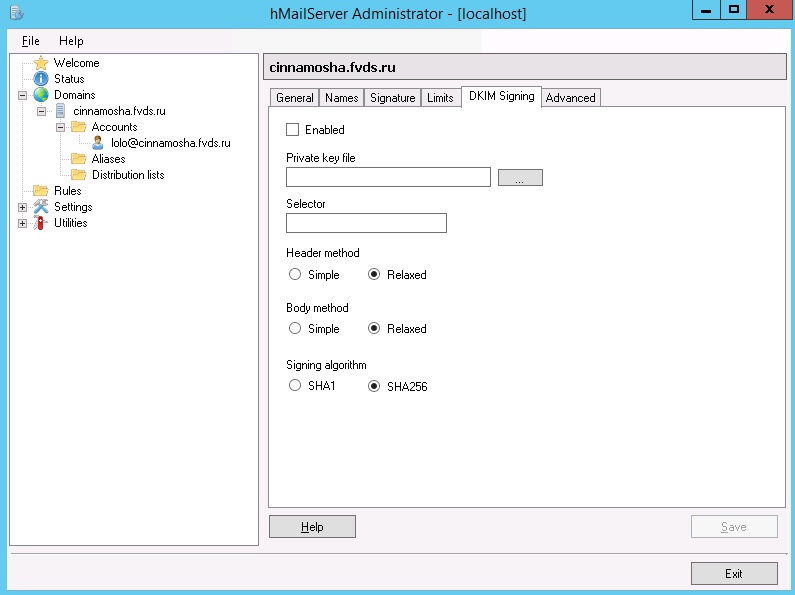Switch to the Advanced tab
Image resolution: width=795 pixels, height=595 pixels.
click(570, 98)
